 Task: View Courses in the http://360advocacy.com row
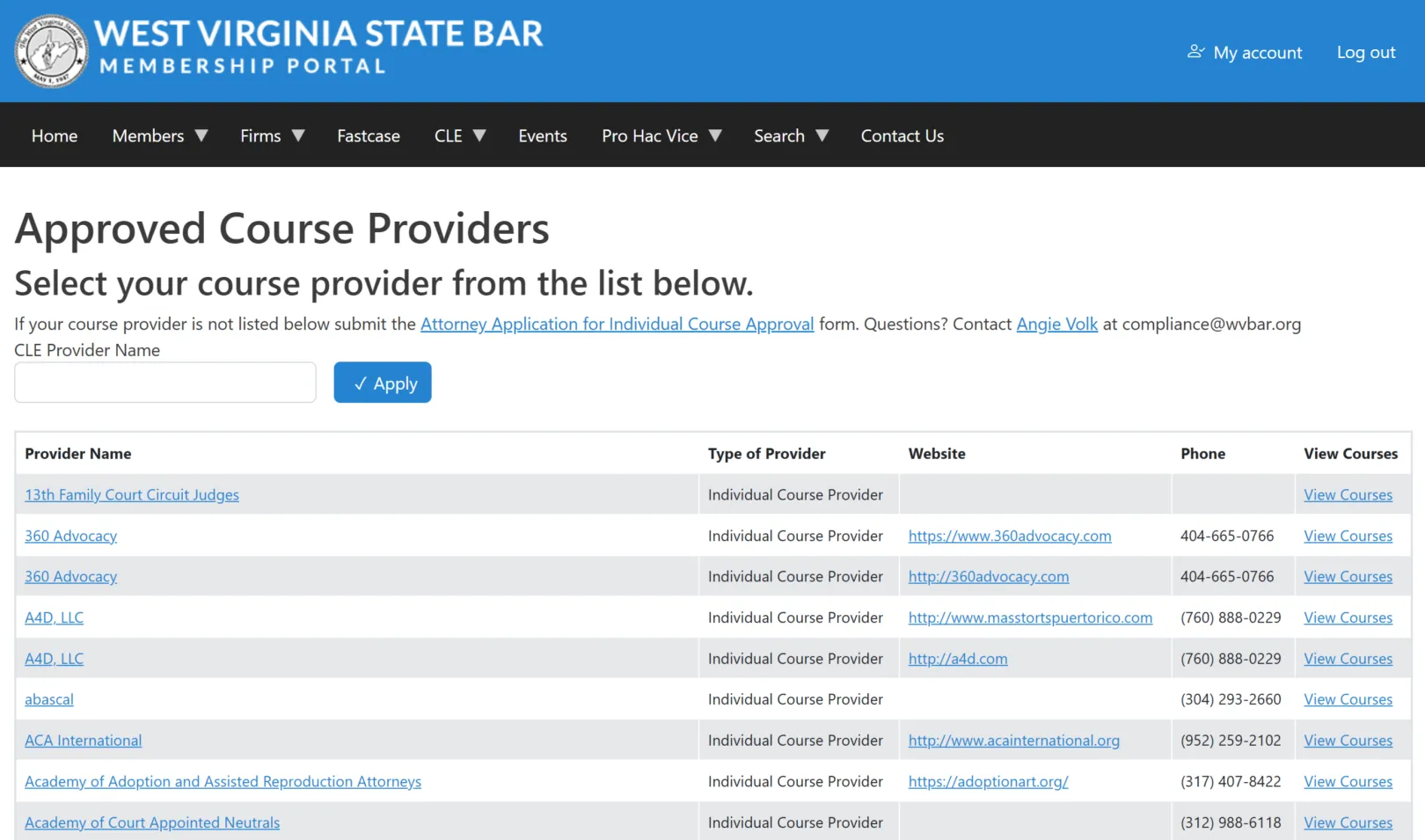(x=1348, y=576)
